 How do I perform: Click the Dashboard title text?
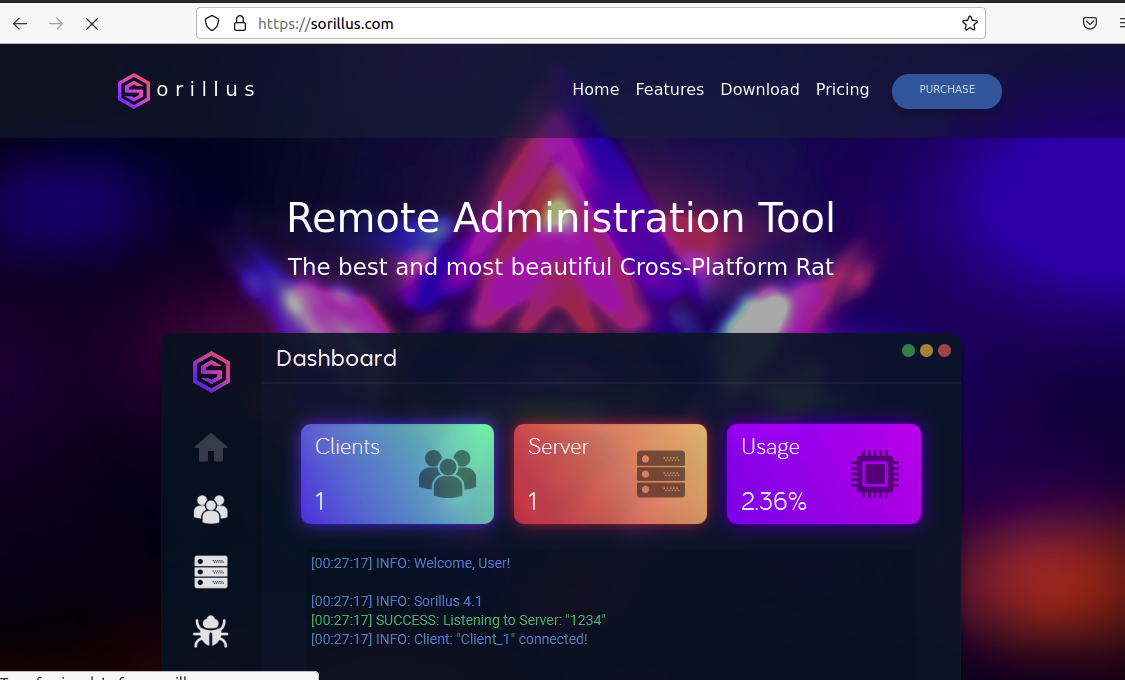[x=336, y=358]
